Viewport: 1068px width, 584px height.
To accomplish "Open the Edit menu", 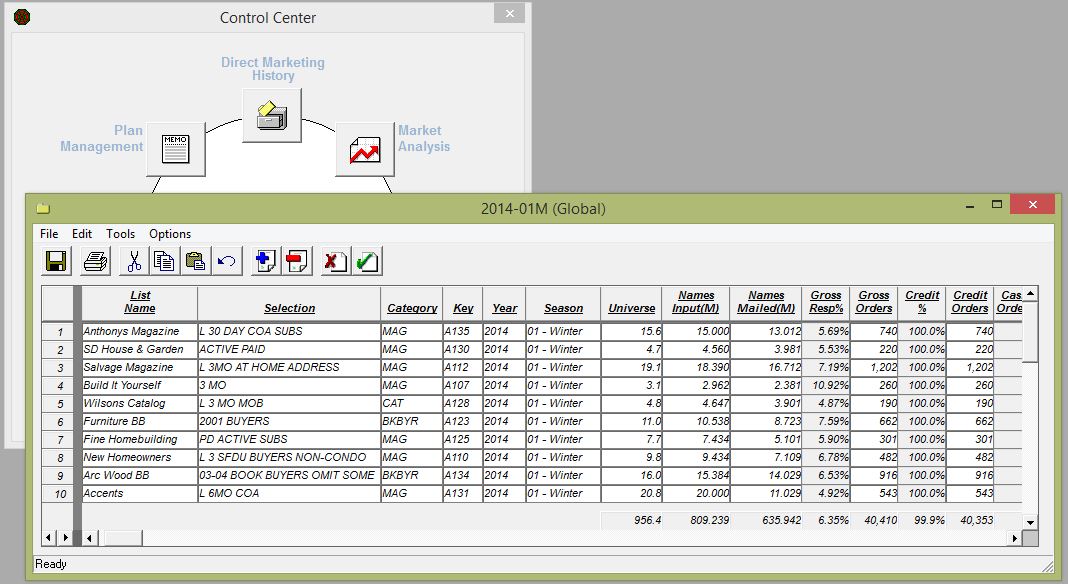I will click(x=82, y=234).
